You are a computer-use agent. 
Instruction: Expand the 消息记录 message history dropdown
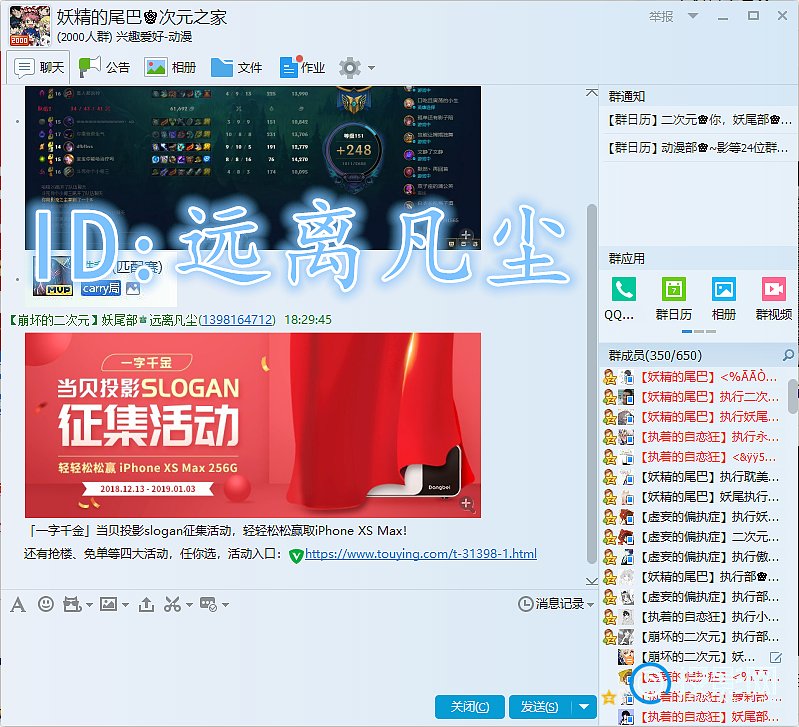(x=590, y=604)
